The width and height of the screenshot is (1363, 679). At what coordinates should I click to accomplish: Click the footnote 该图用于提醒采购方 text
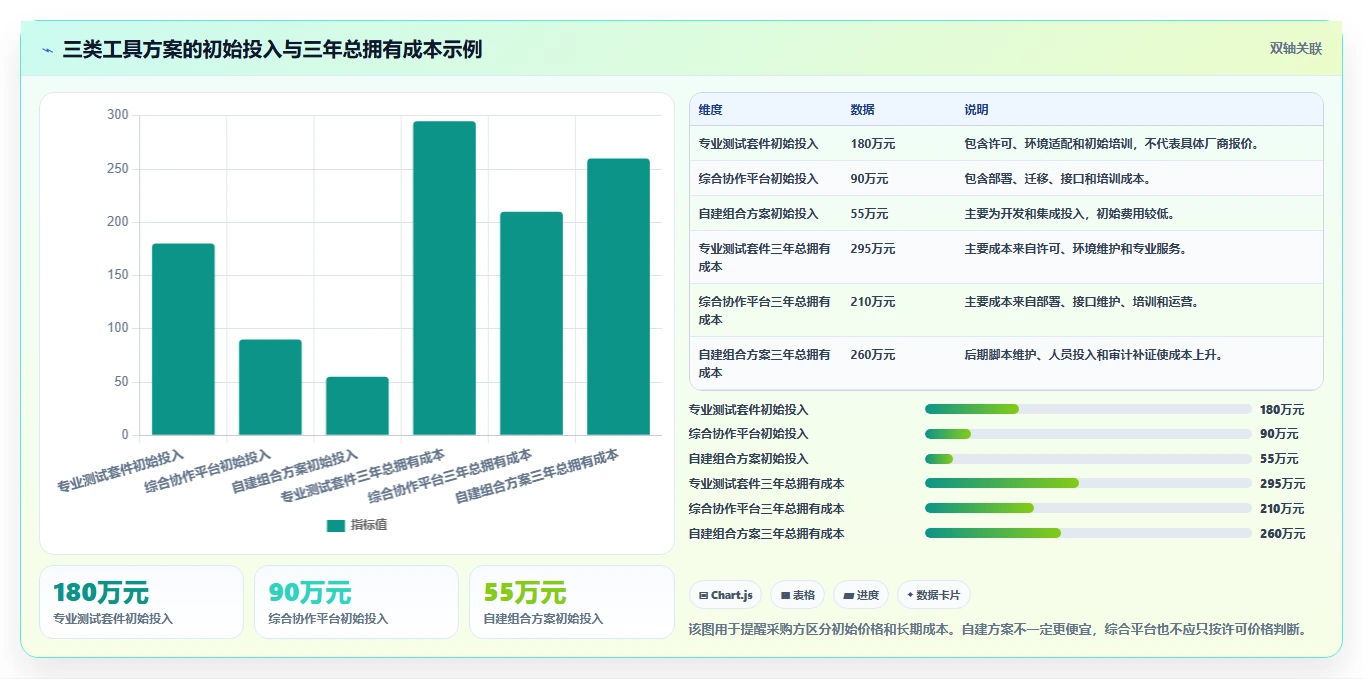[998, 629]
